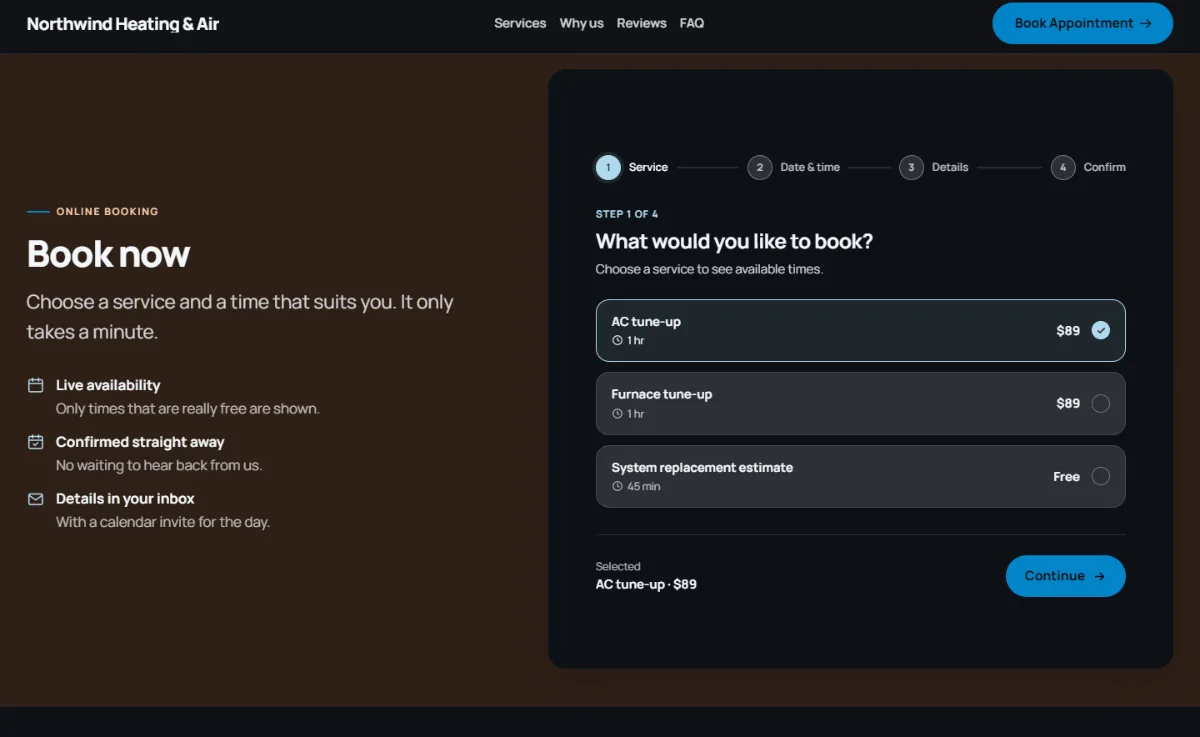Toggle the AC tune-up checked radio
The width and height of the screenshot is (1200, 737).
tap(1101, 330)
